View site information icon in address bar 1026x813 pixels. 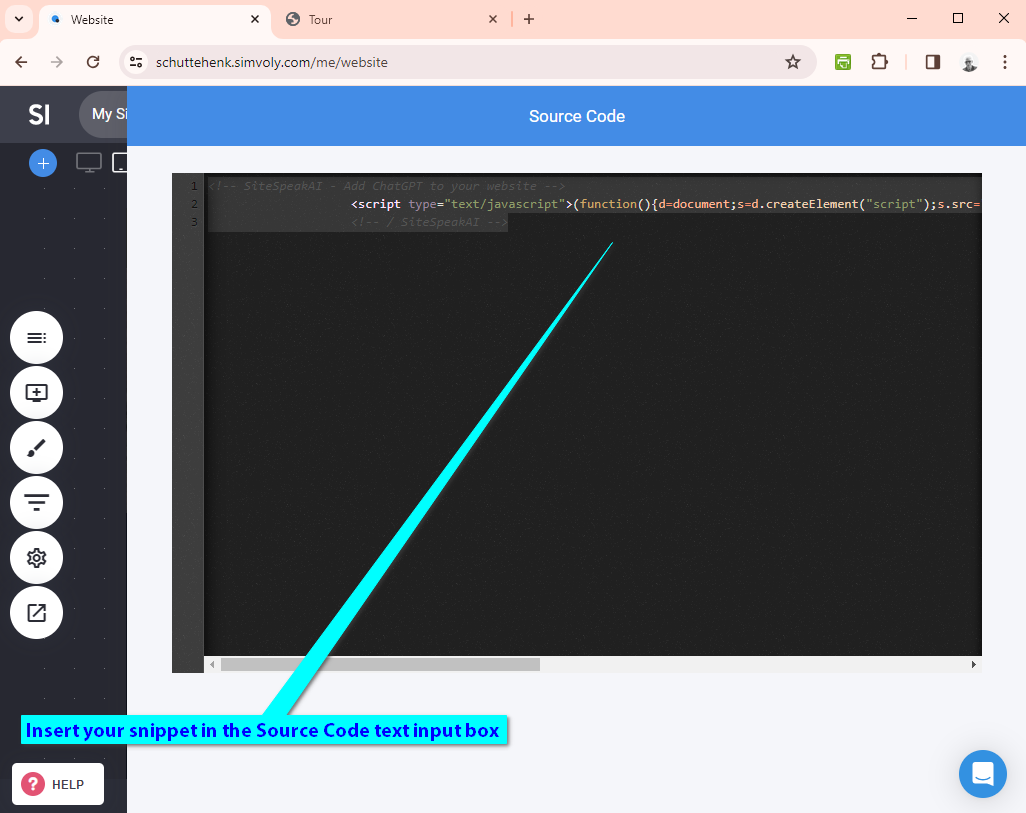tap(136, 62)
